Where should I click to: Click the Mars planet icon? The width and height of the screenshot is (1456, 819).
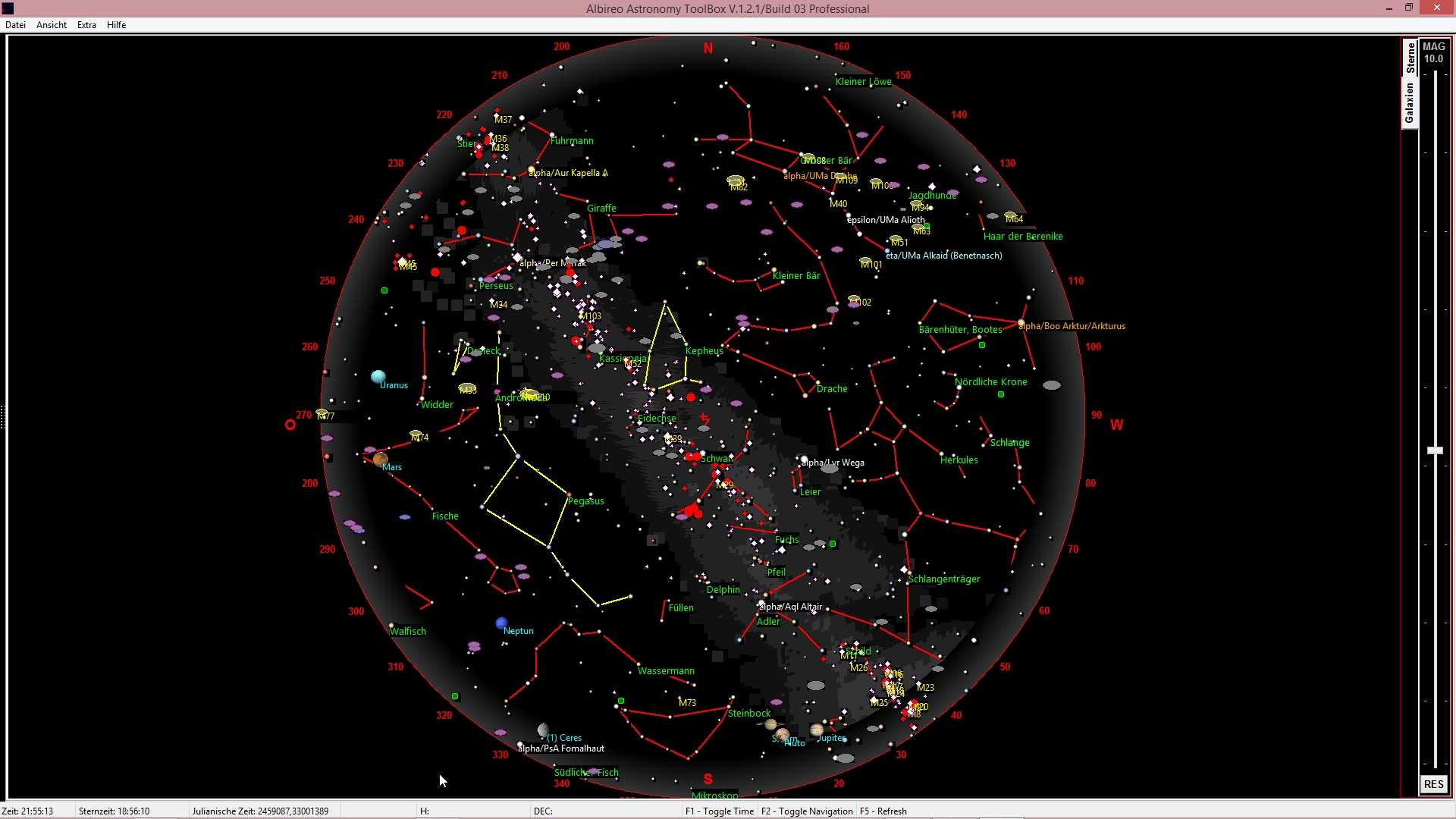(381, 459)
